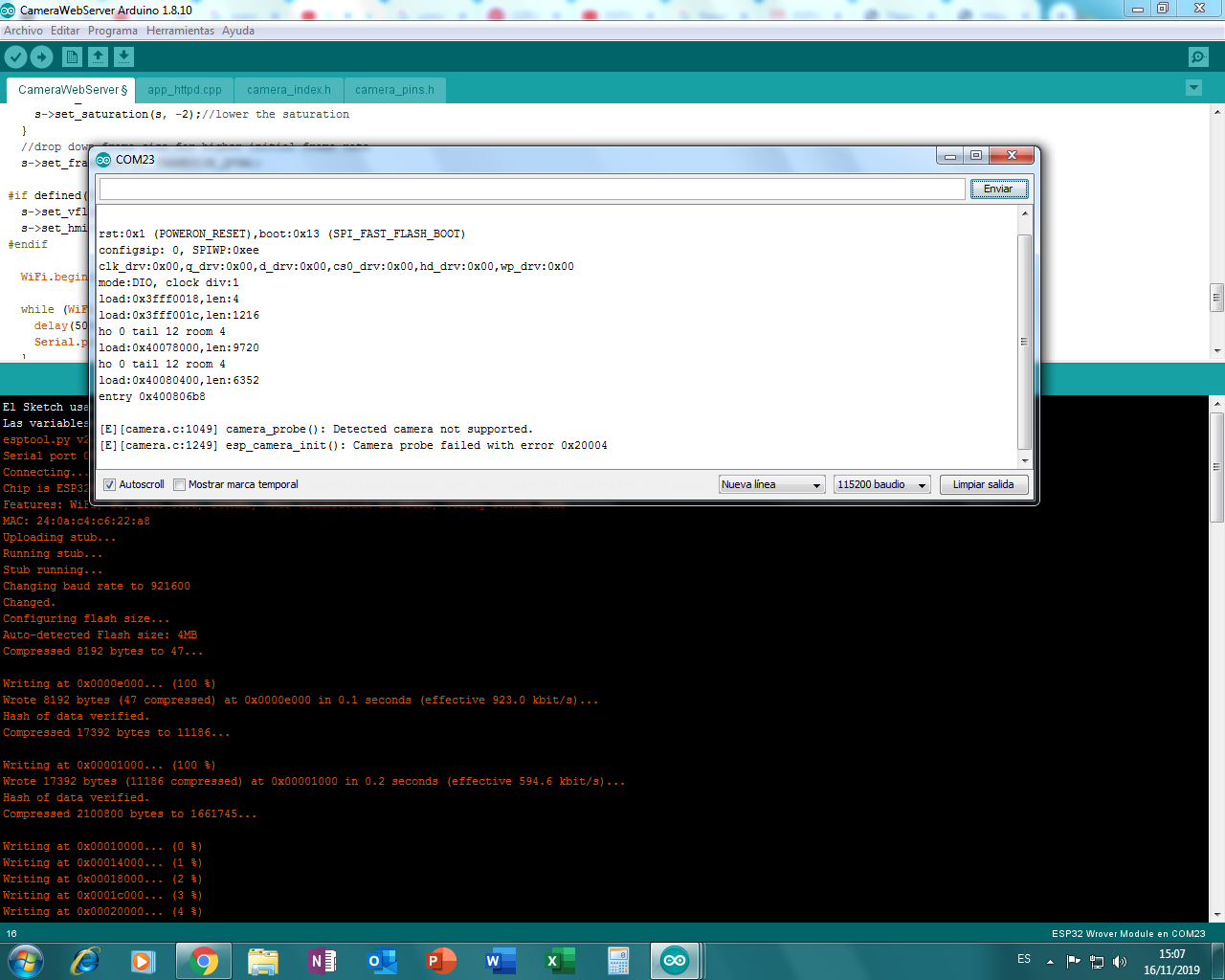The height and width of the screenshot is (980, 1225).
Task: Click the Action Center flag tray icon
Action: coord(1073,961)
